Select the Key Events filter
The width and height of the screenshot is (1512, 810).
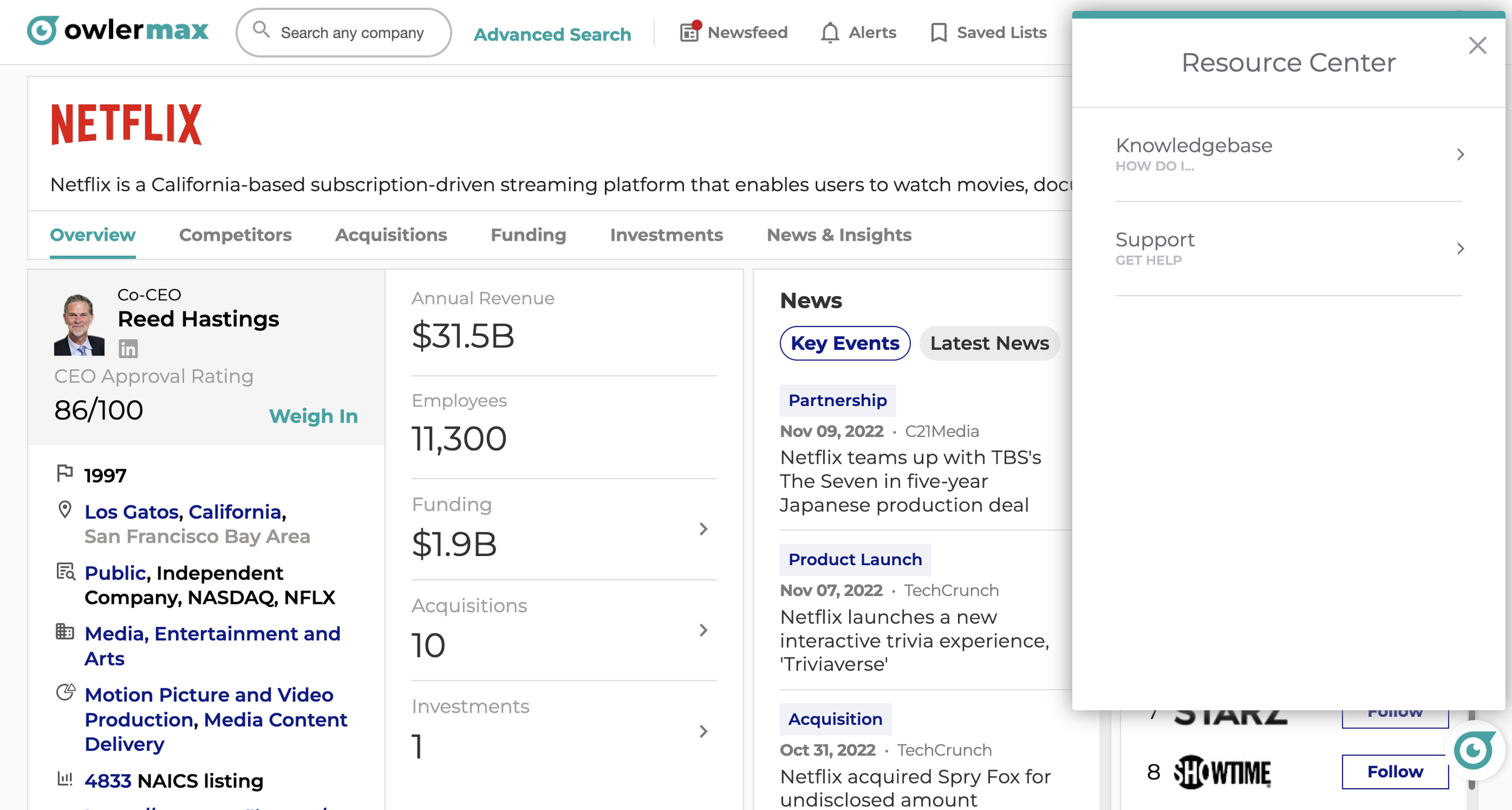[x=844, y=343]
